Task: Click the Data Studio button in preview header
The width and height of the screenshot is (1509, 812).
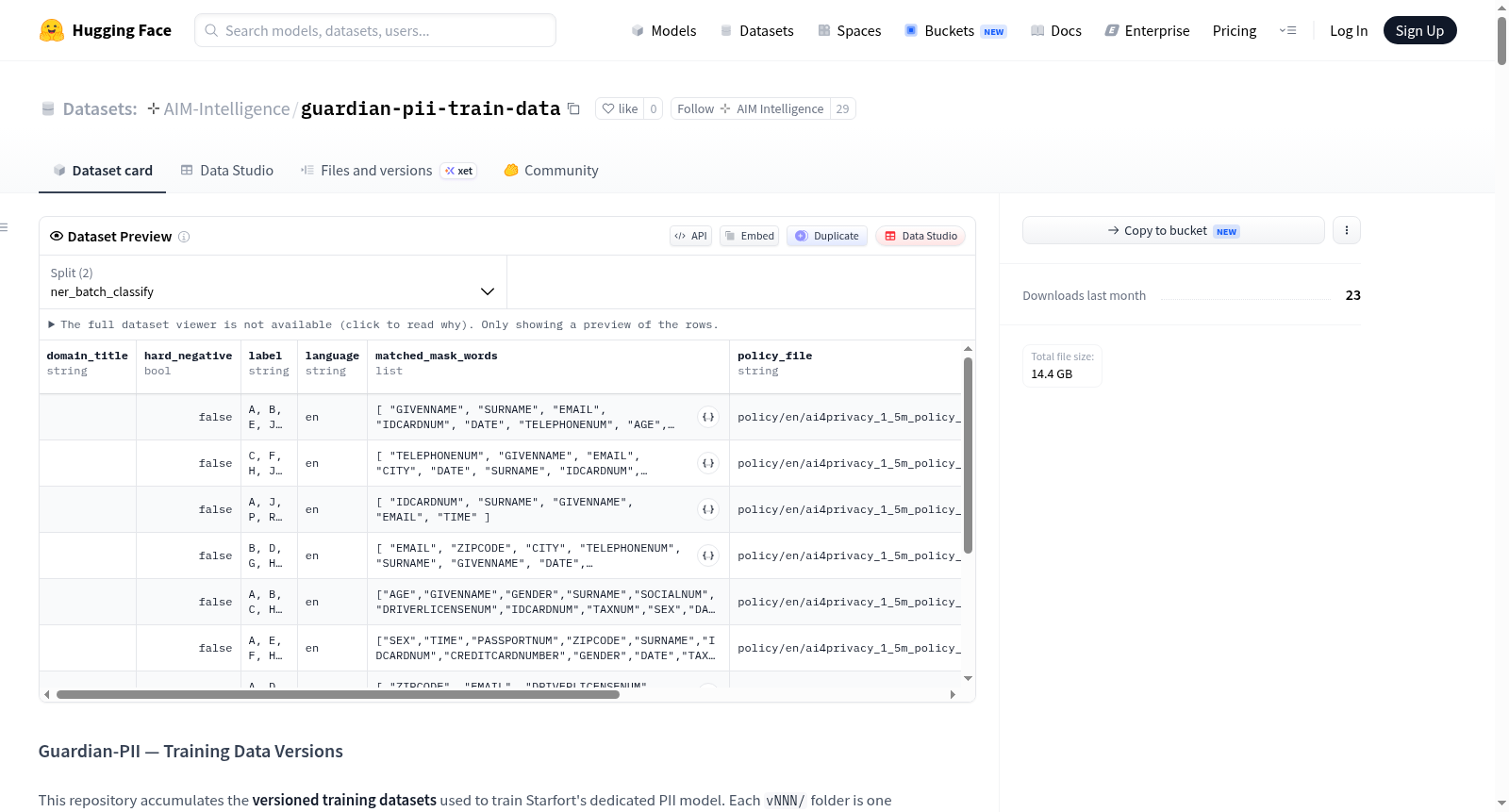Action: tap(920, 236)
